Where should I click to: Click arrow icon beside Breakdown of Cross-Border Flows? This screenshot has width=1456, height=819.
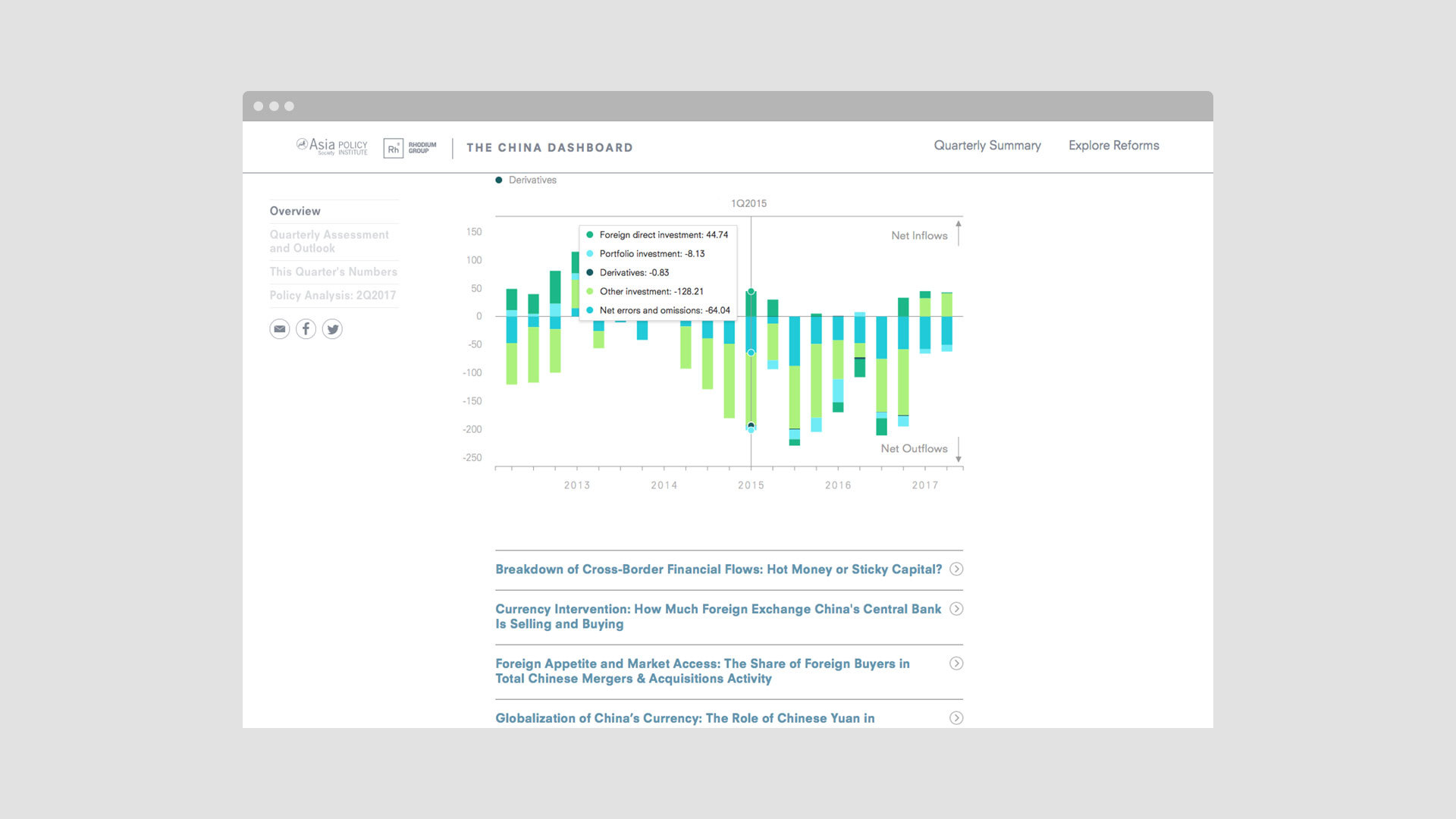[956, 570]
